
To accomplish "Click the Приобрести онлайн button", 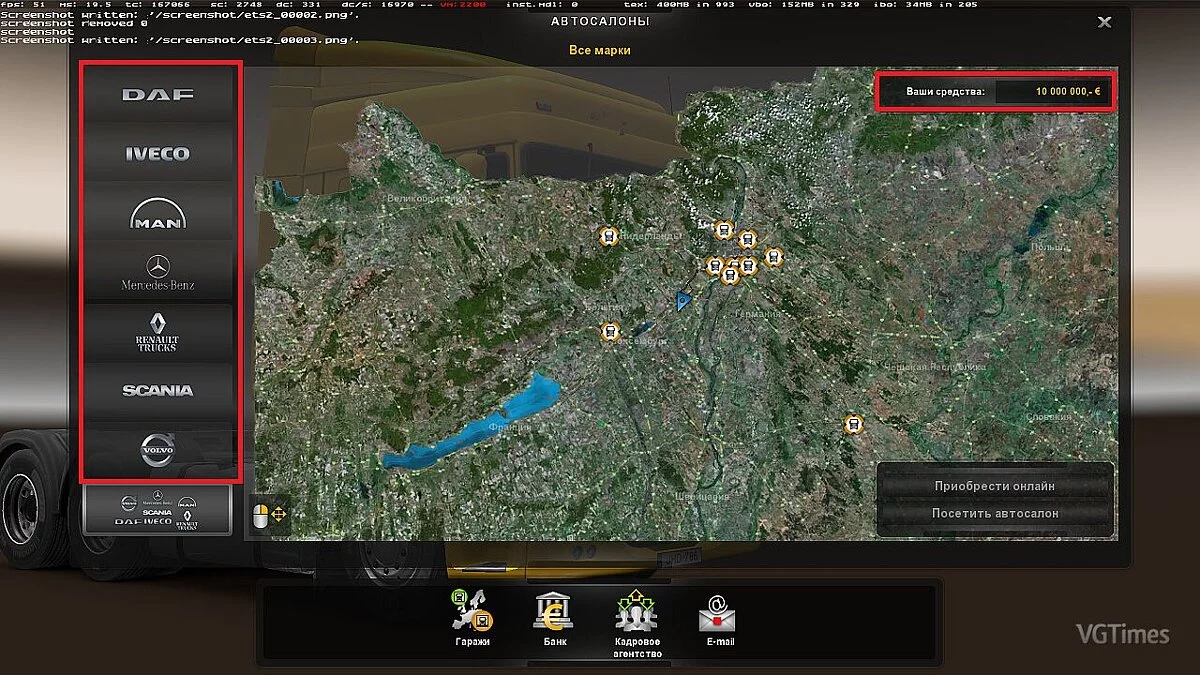I will pos(994,487).
